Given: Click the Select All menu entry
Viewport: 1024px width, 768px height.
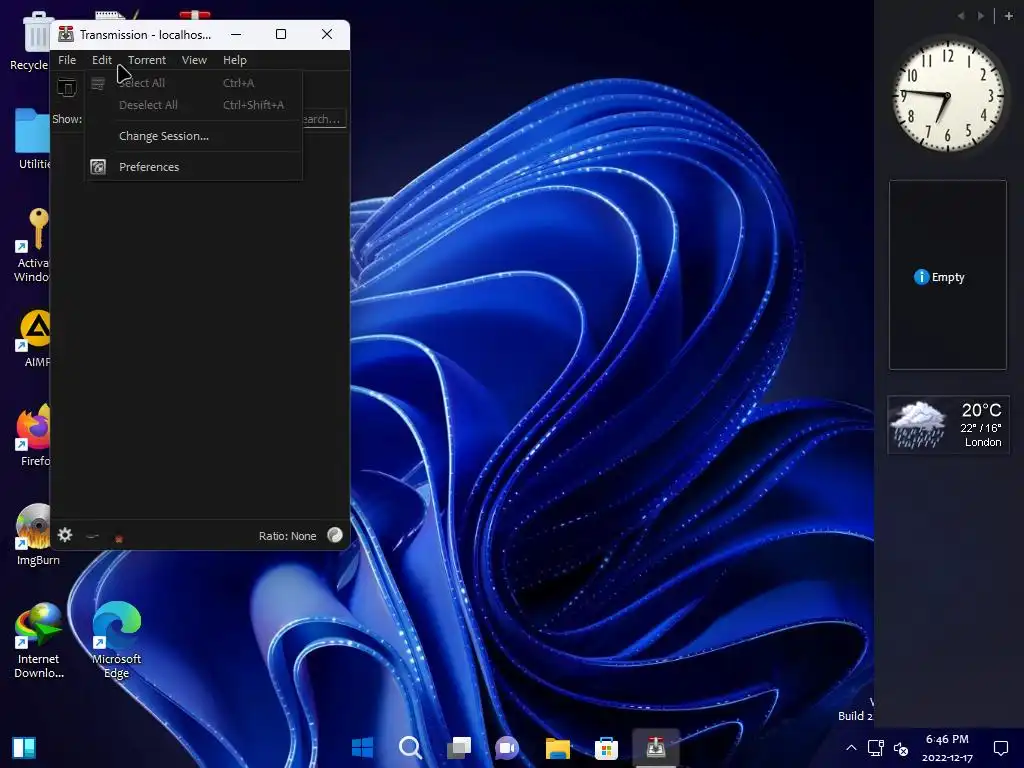Looking at the screenshot, I should [194, 83].
